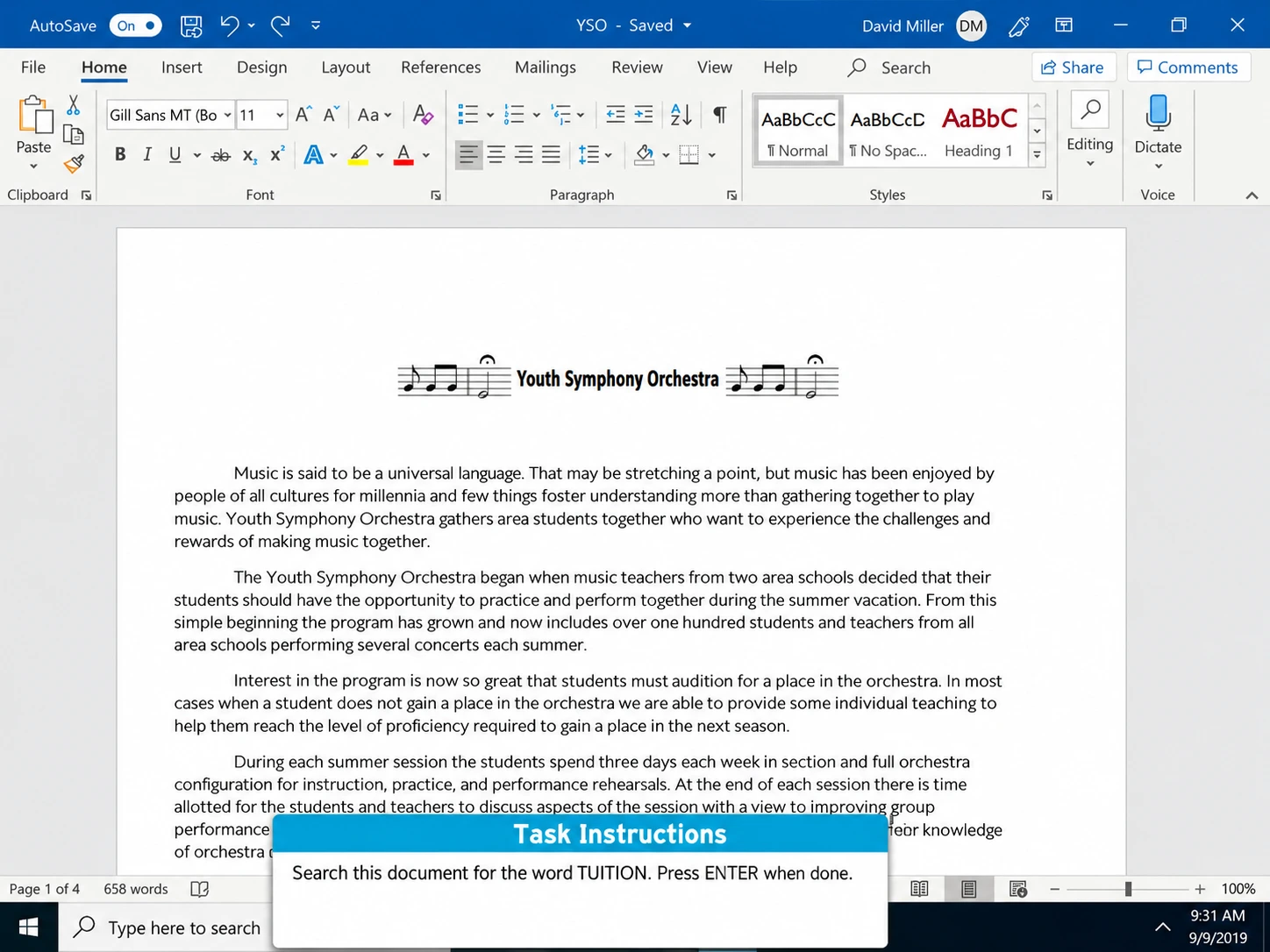
Task: Expand the Styles gallery More arrow
Action: pos(1037,154)
